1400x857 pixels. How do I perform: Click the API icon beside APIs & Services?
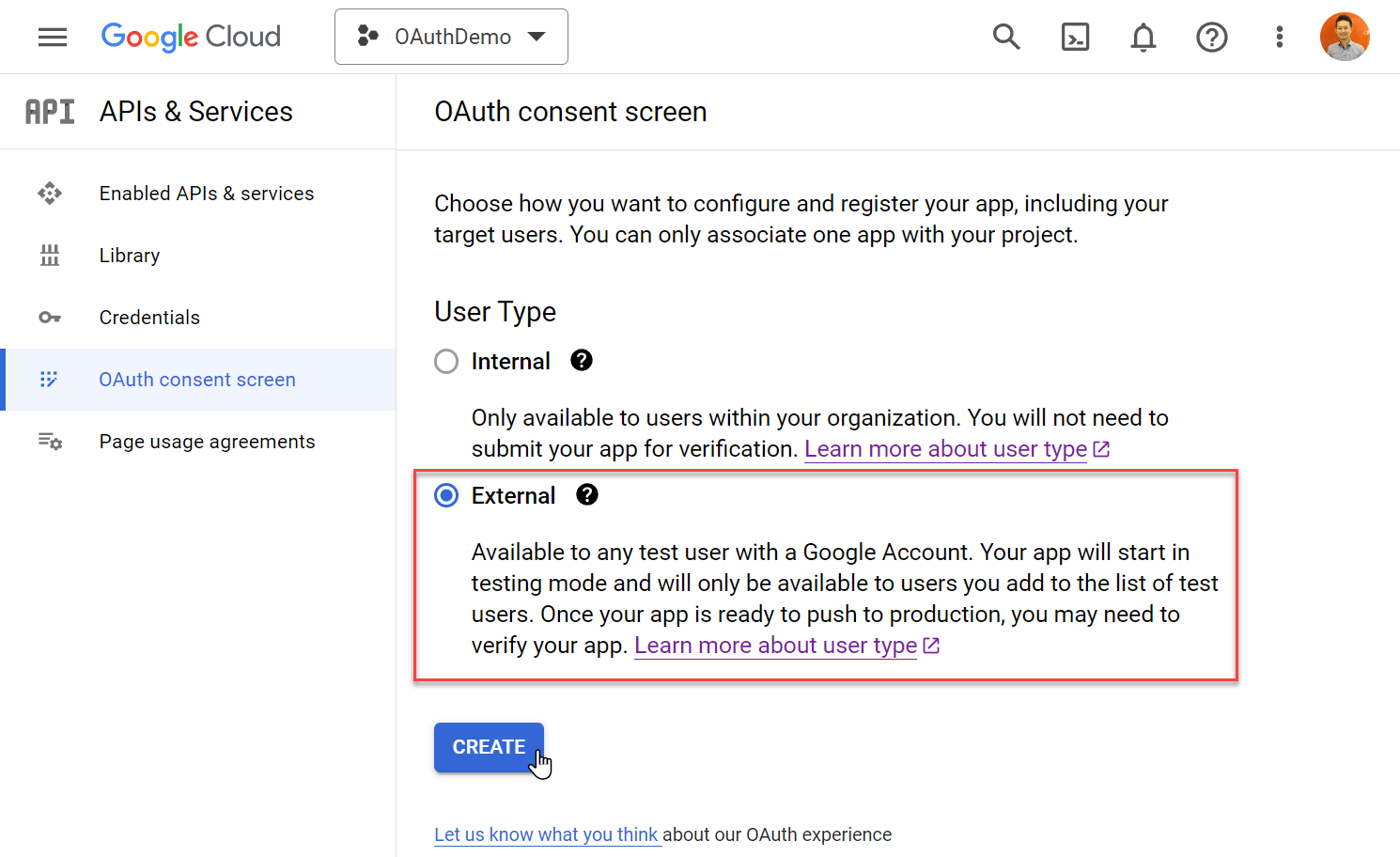pyautogui.click(x=50, y=112)
